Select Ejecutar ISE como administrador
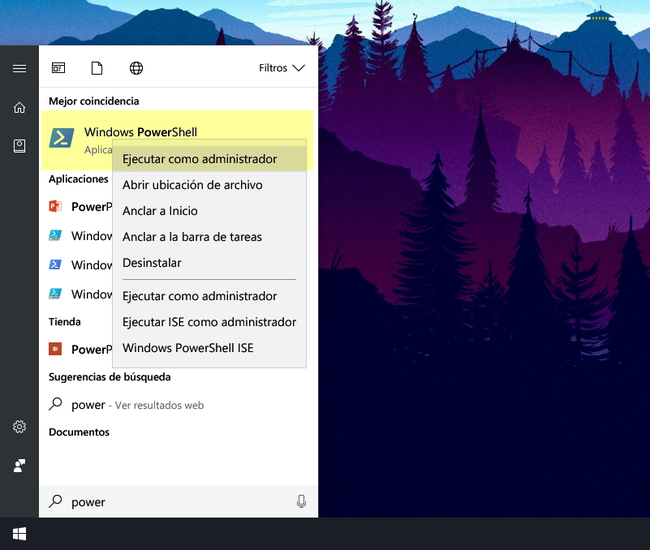 pyautogui.click(x=209, y=322)
